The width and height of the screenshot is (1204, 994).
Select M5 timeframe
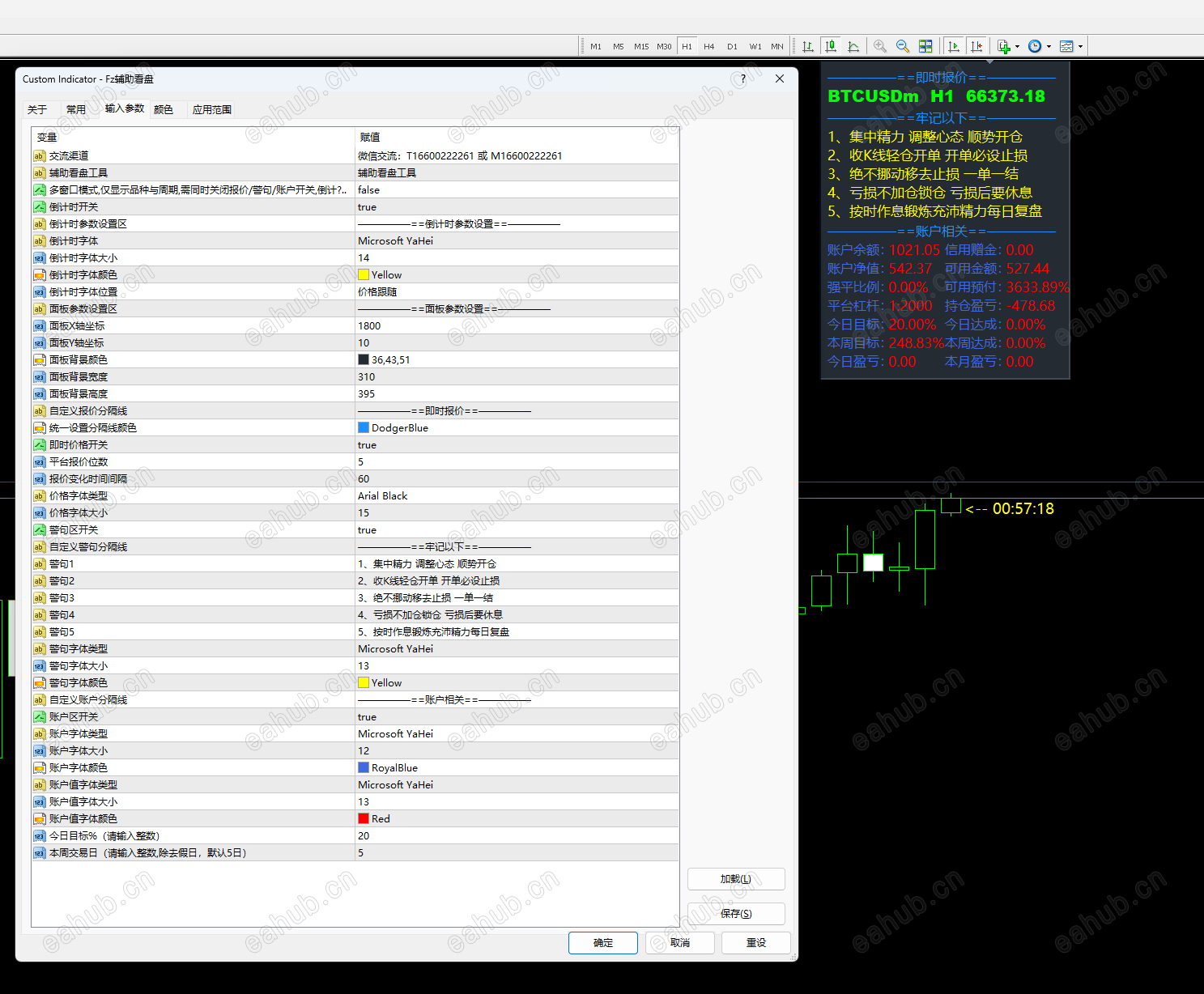pyautogui.click(x=619, y=46)
